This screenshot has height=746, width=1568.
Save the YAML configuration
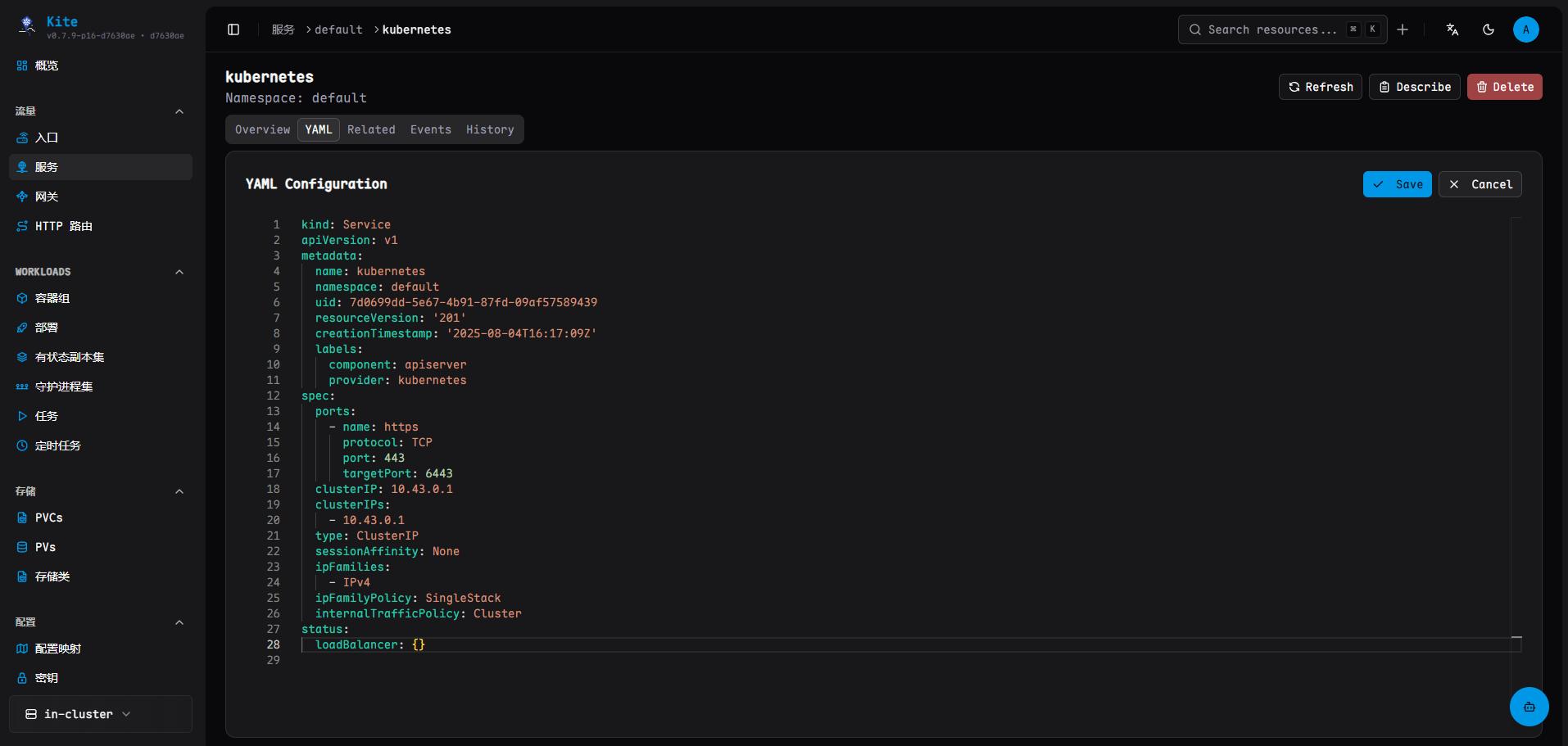click(x=1397, y=184)
